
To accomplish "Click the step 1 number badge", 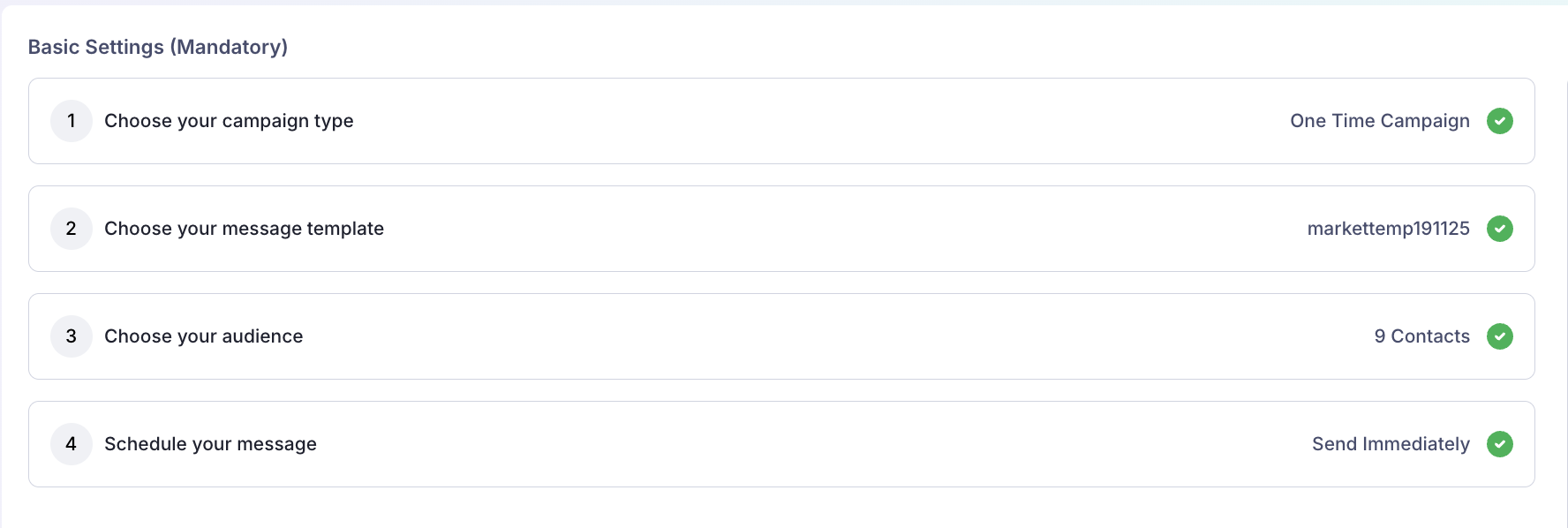I will (x=72, y=121).
